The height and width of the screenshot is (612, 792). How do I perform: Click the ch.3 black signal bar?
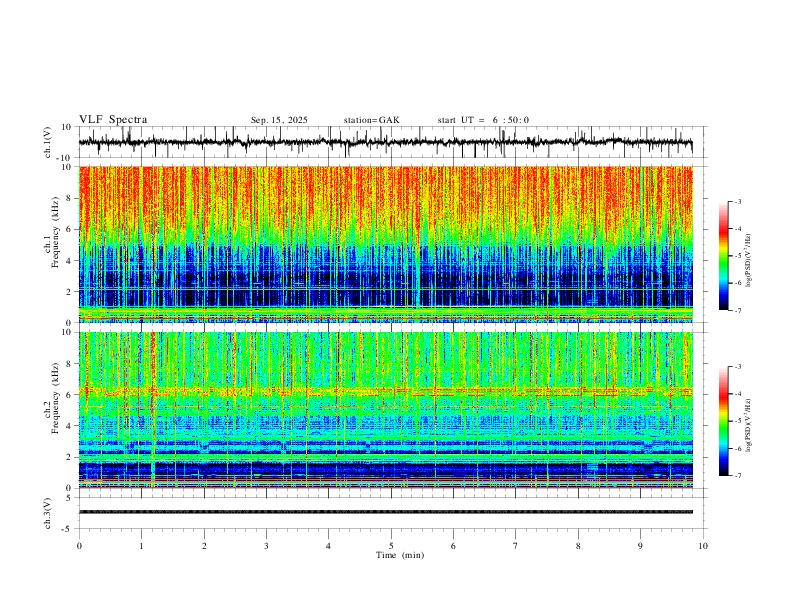pos(385,512)
